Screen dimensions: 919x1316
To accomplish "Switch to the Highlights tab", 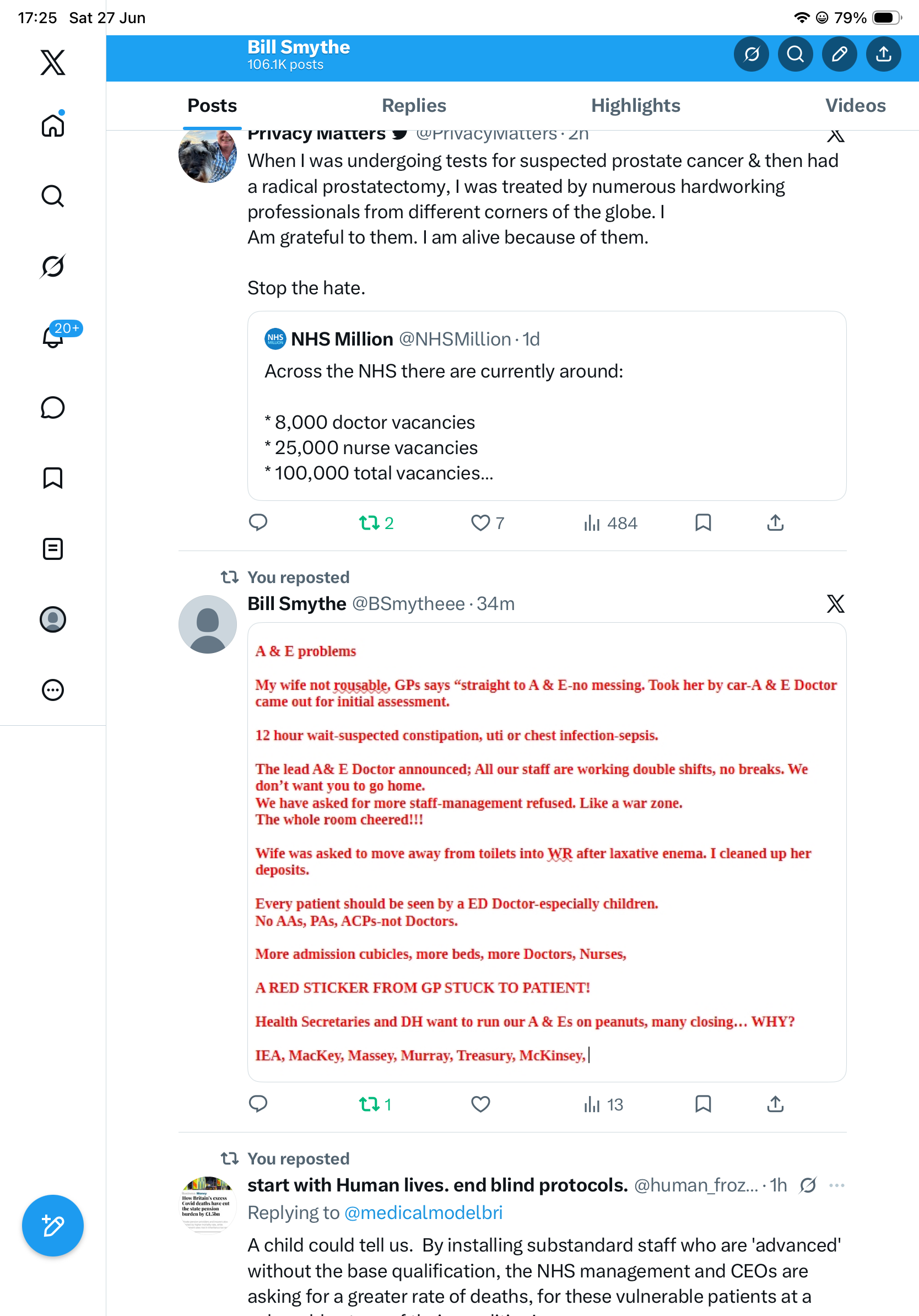I will coord(635,105).
